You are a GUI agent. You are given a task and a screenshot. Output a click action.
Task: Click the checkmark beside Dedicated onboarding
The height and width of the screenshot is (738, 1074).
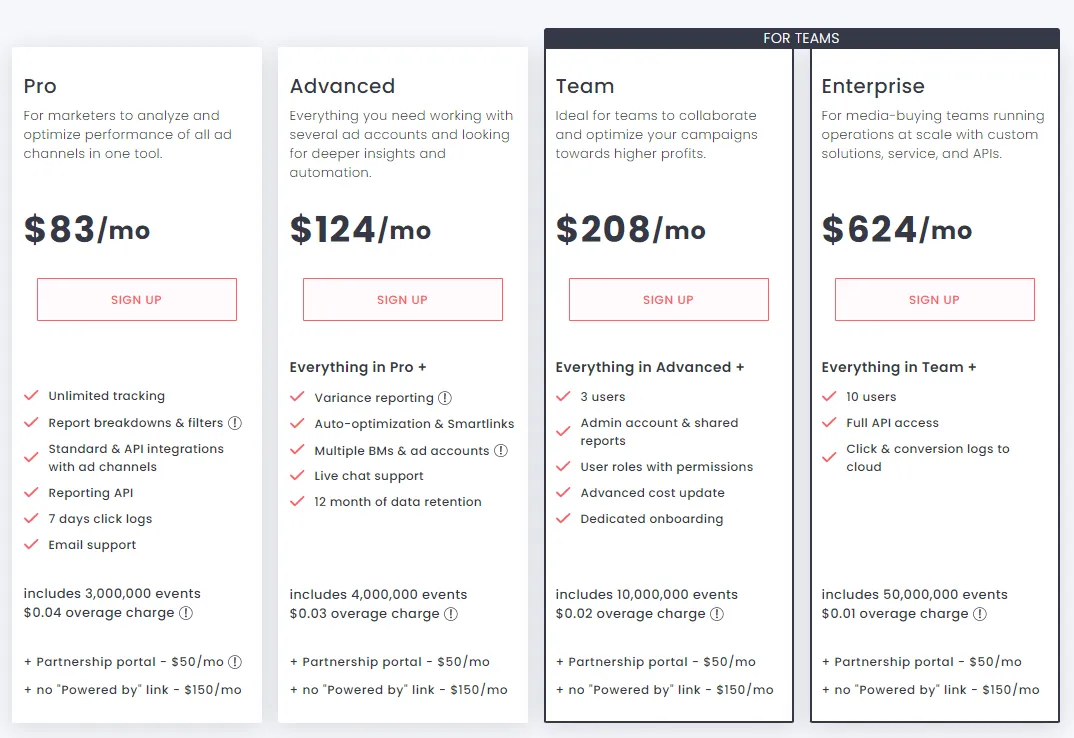pos(564,519)
